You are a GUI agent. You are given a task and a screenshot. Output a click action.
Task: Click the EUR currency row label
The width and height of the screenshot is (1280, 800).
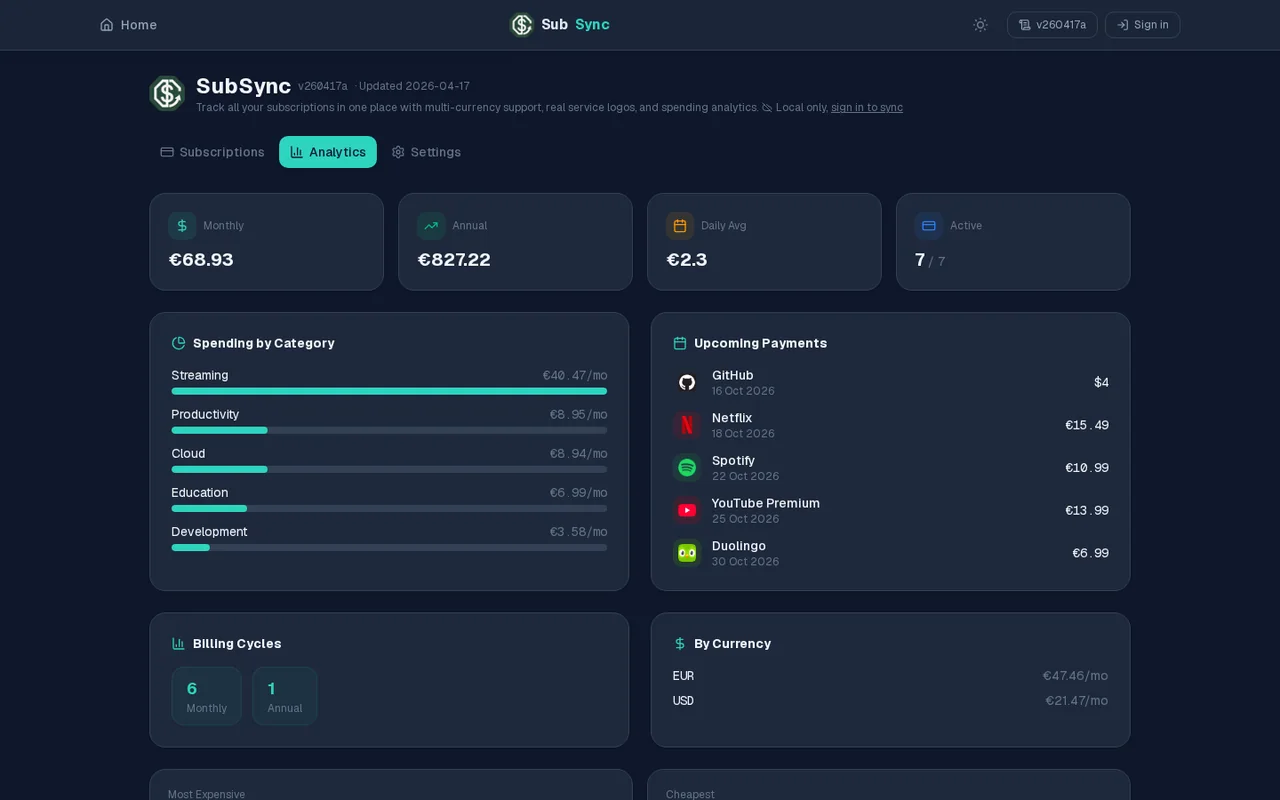click(683, 676)
